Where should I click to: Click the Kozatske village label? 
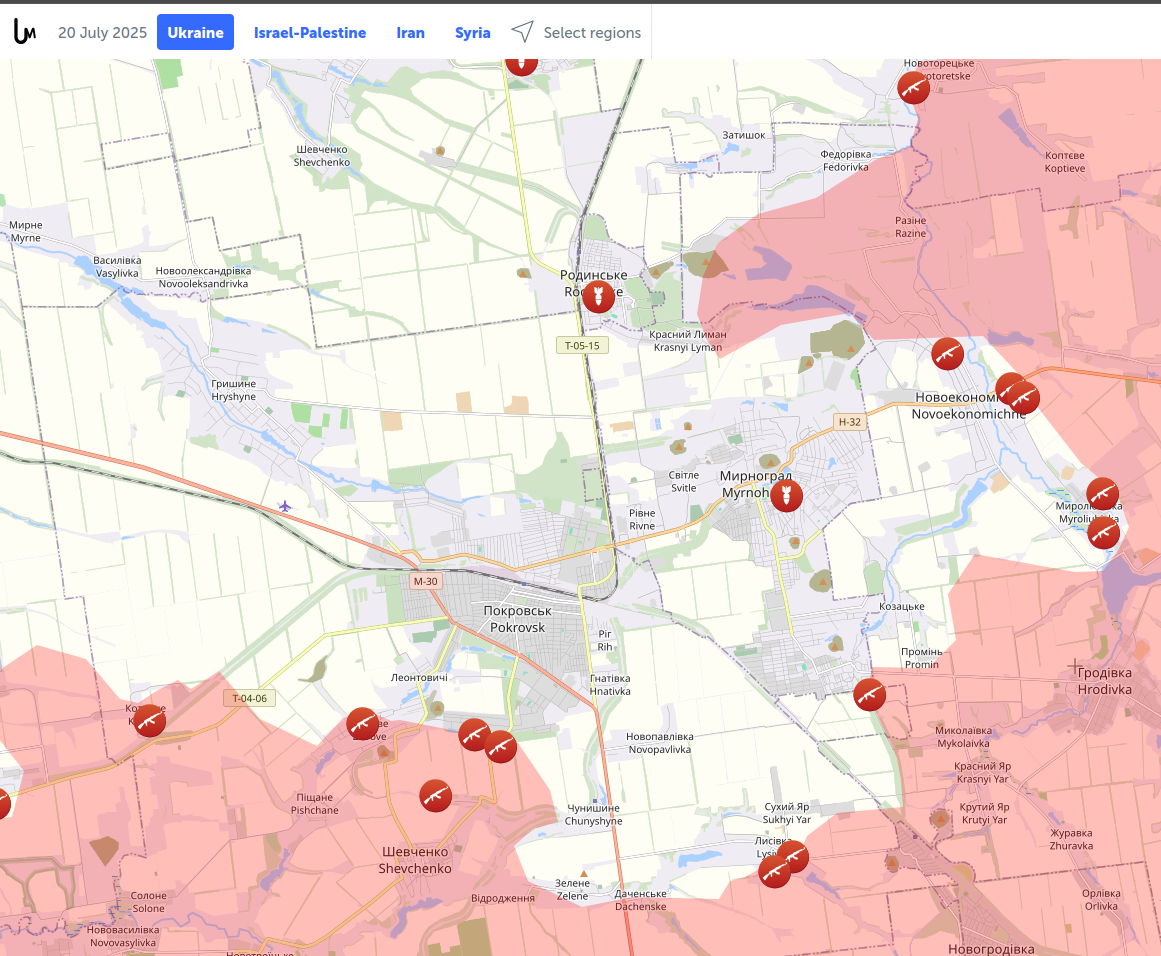902,606
